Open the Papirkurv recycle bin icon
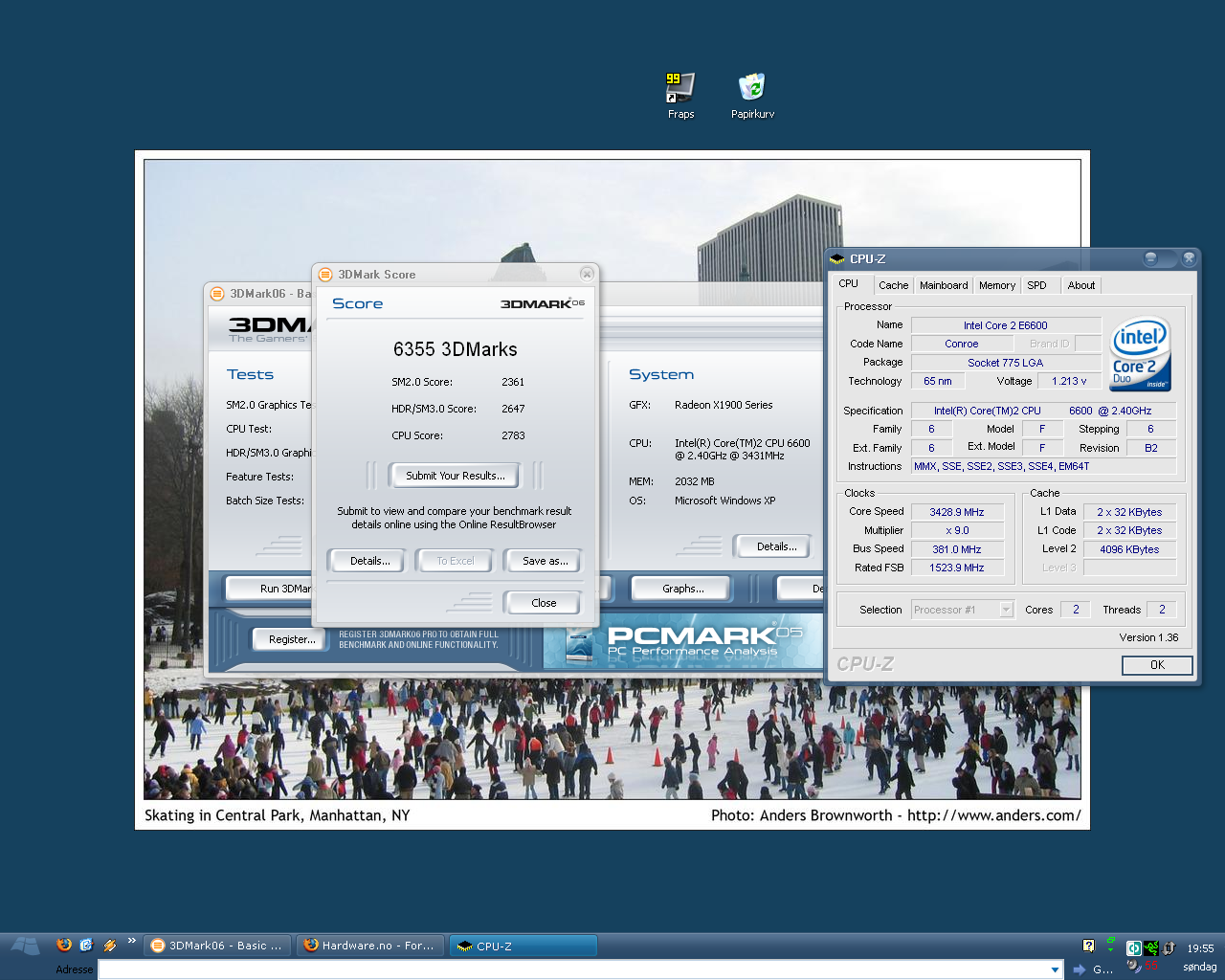This screenshot has height=980, width=1225. pos(753,96)
